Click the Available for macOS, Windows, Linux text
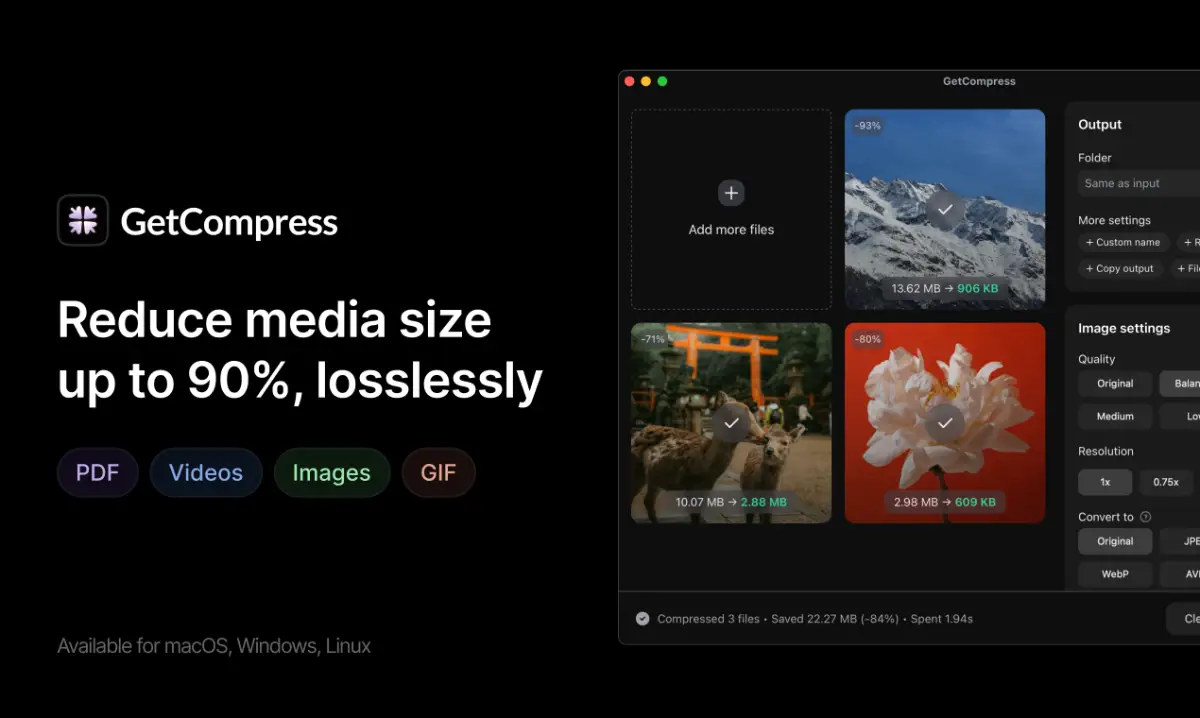1200x718 pixels. point(214,646)
